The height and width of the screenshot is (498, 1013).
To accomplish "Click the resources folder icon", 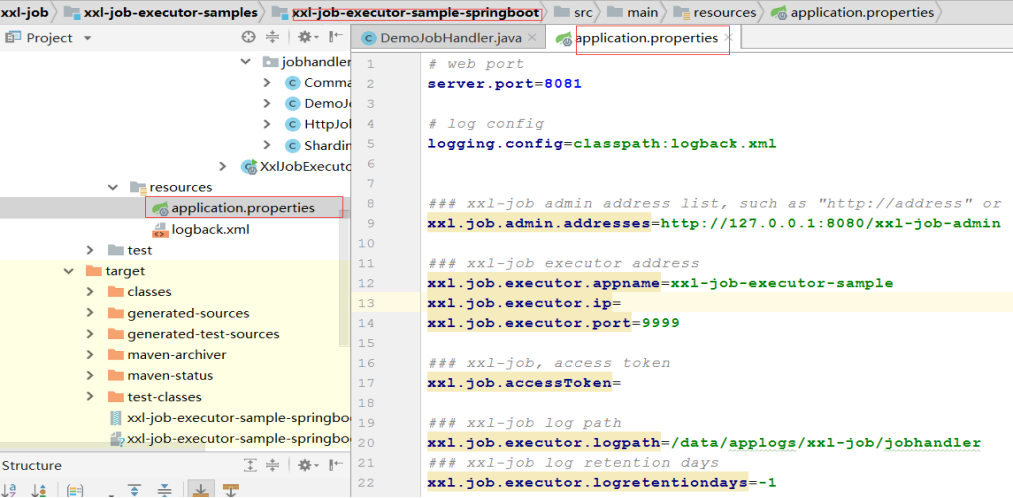I will pyautogui.click(x=138, y=187).
